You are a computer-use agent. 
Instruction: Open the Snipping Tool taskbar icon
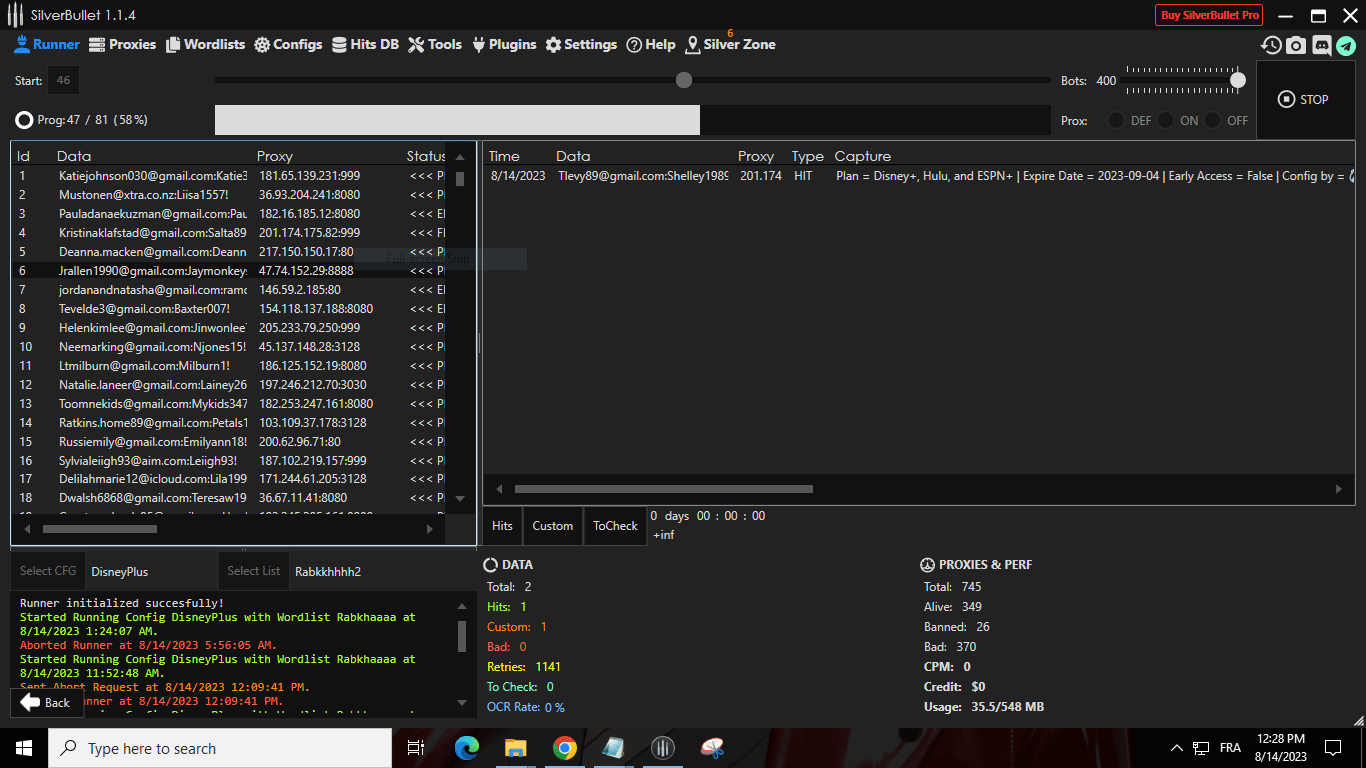point(711,748)
